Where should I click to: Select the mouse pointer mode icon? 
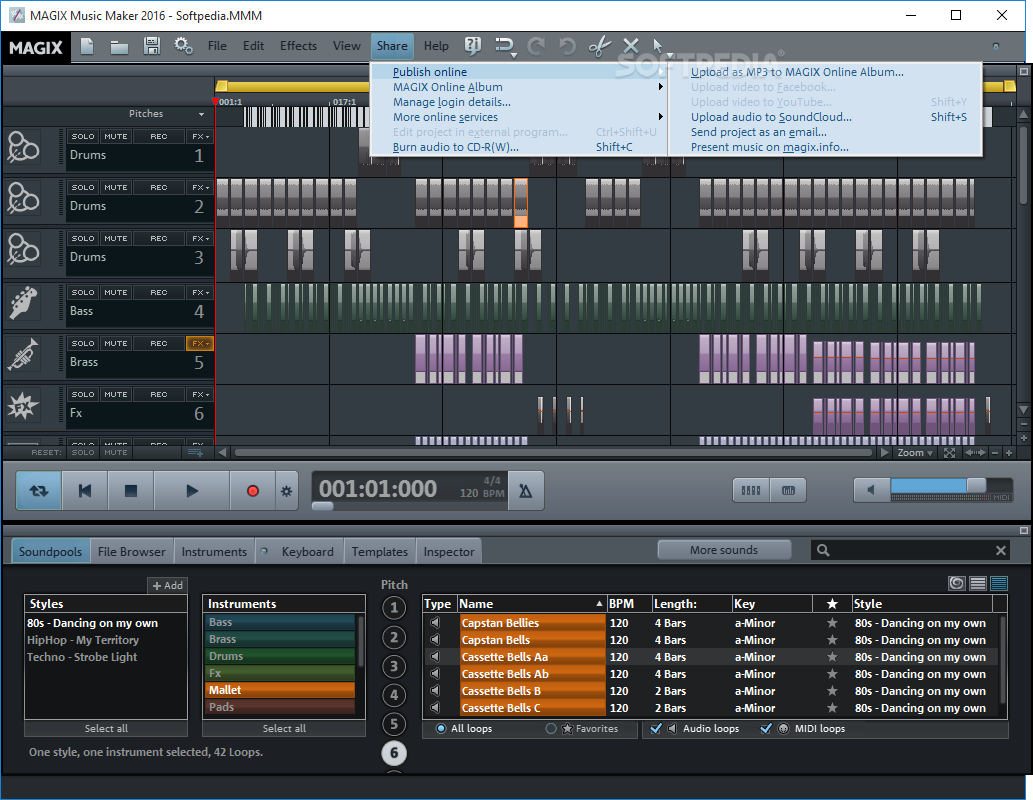coord(657,46)
